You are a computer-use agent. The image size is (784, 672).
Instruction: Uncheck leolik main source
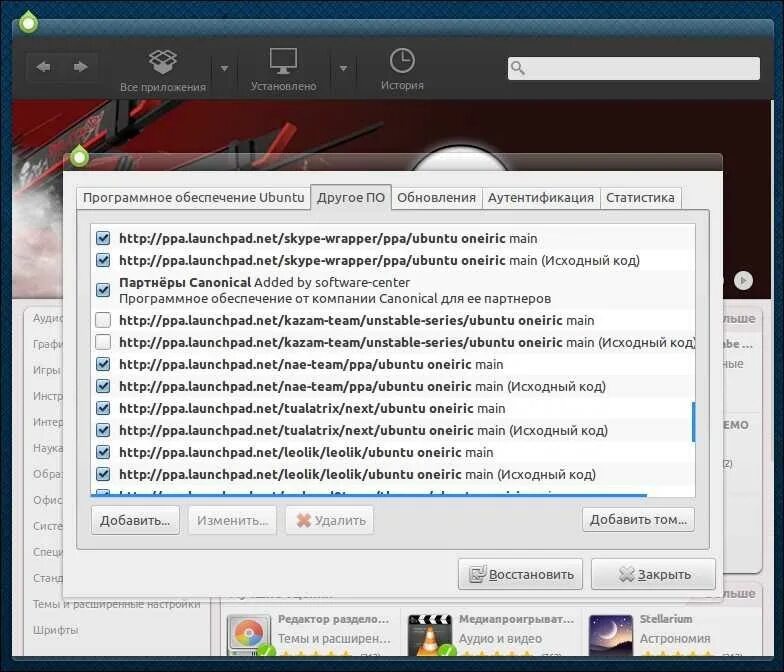(103, 452)
